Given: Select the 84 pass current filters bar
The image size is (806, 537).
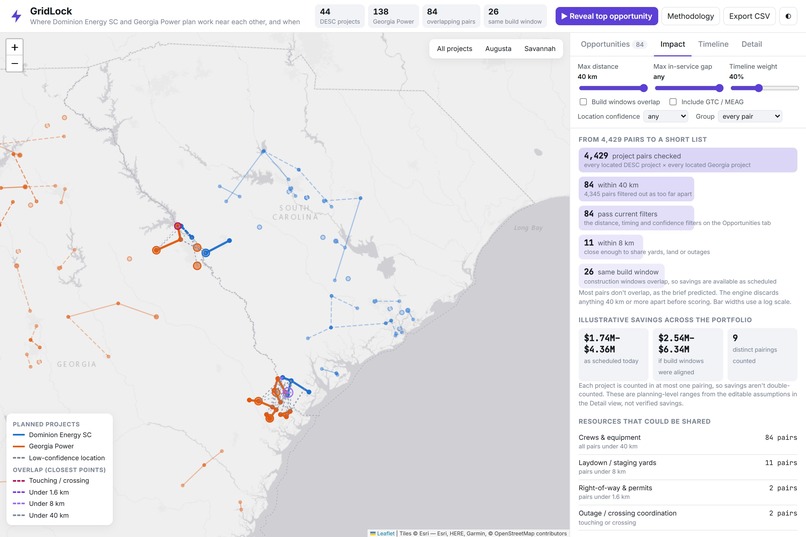Looking at the screenshot, I should [x=636, y=218].
